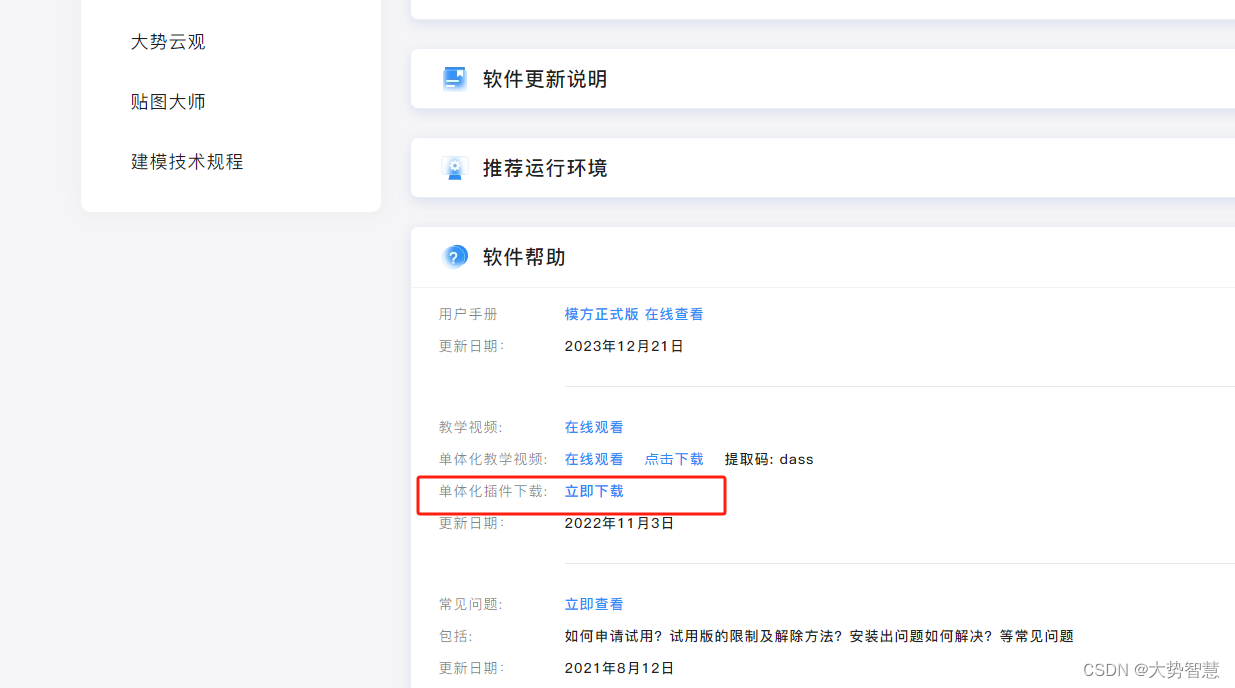Expand the 推荐运行环境 panel
The width and height of the screenshot is (1235, 688).
point(823,168)
